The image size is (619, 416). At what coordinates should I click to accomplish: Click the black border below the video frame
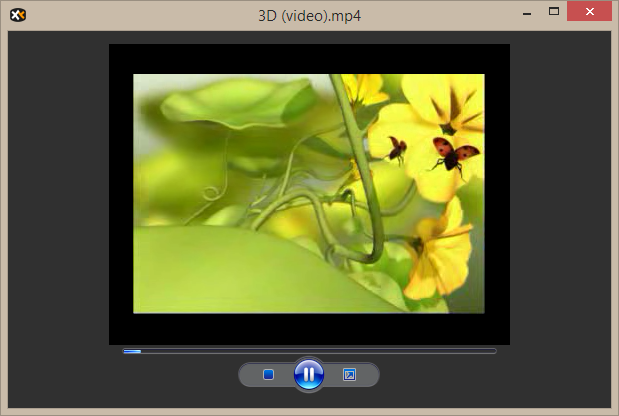[309, 329]
